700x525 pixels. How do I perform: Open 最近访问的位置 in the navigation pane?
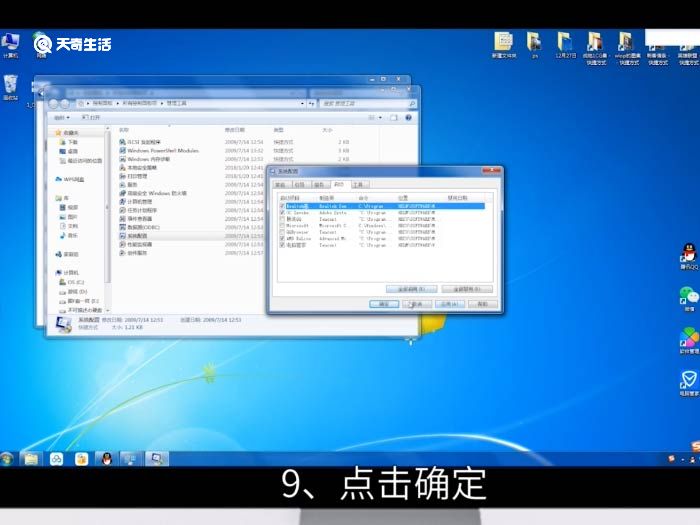coord(81,161)
